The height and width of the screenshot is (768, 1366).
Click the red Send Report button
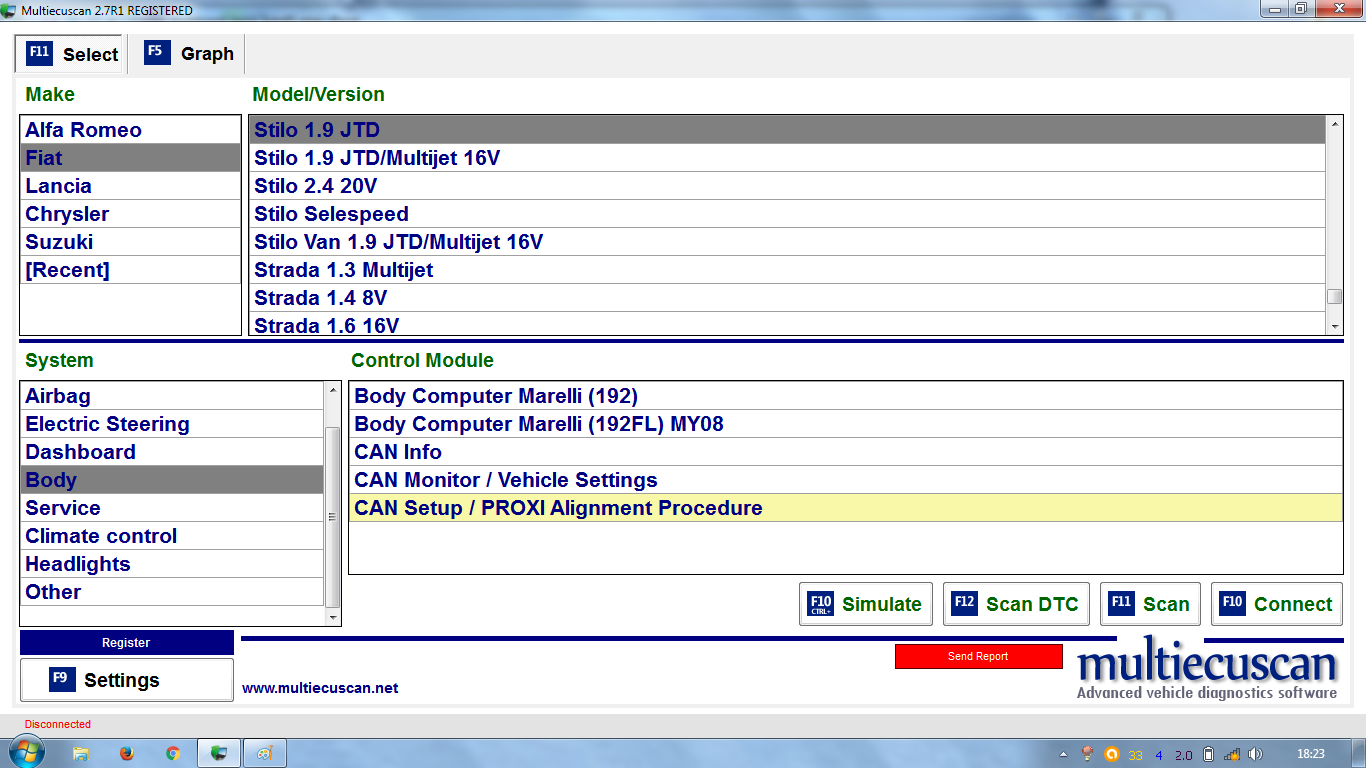978,656
